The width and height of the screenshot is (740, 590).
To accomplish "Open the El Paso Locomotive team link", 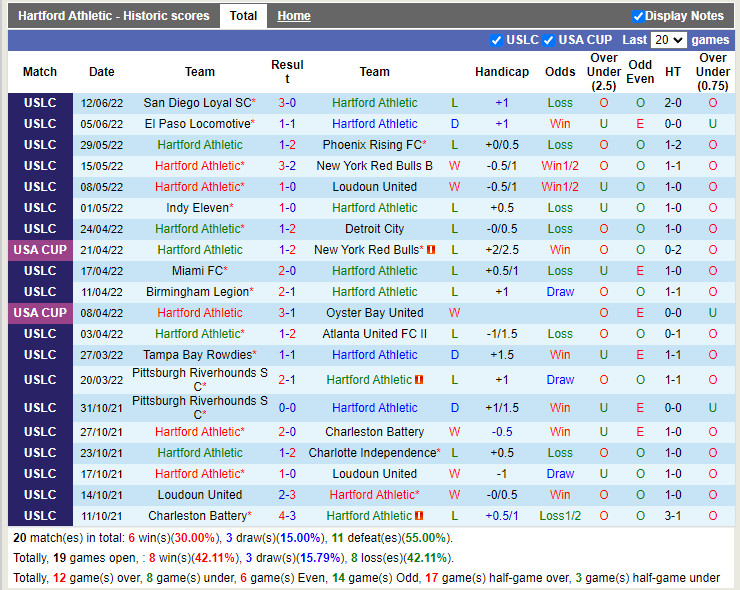I will (197, 124).
